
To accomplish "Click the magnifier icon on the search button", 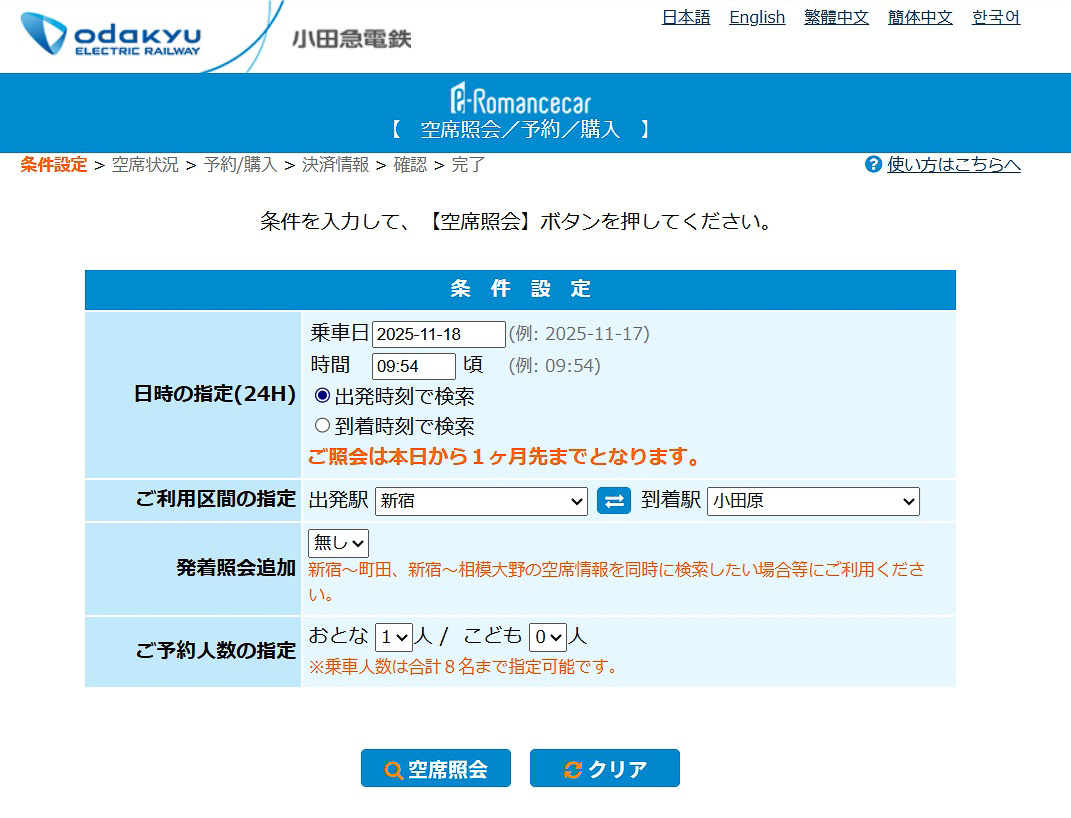I will 394,768.
